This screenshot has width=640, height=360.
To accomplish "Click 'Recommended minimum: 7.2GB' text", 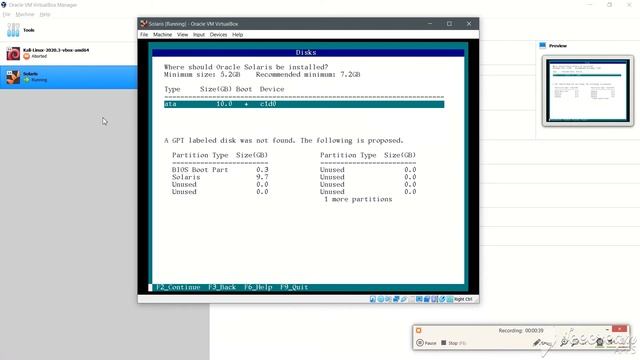I will click(x=308, y=75).
